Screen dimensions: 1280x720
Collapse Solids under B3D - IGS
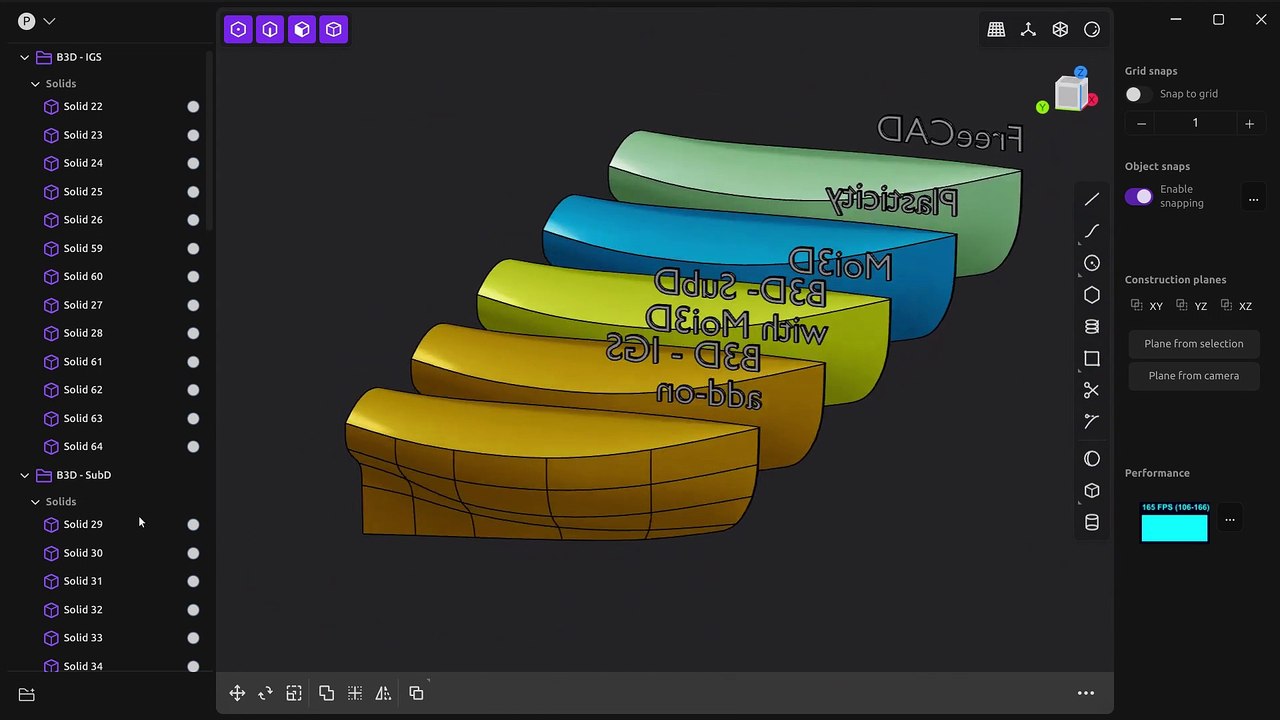pyautogui.click(x=35, y=84)
